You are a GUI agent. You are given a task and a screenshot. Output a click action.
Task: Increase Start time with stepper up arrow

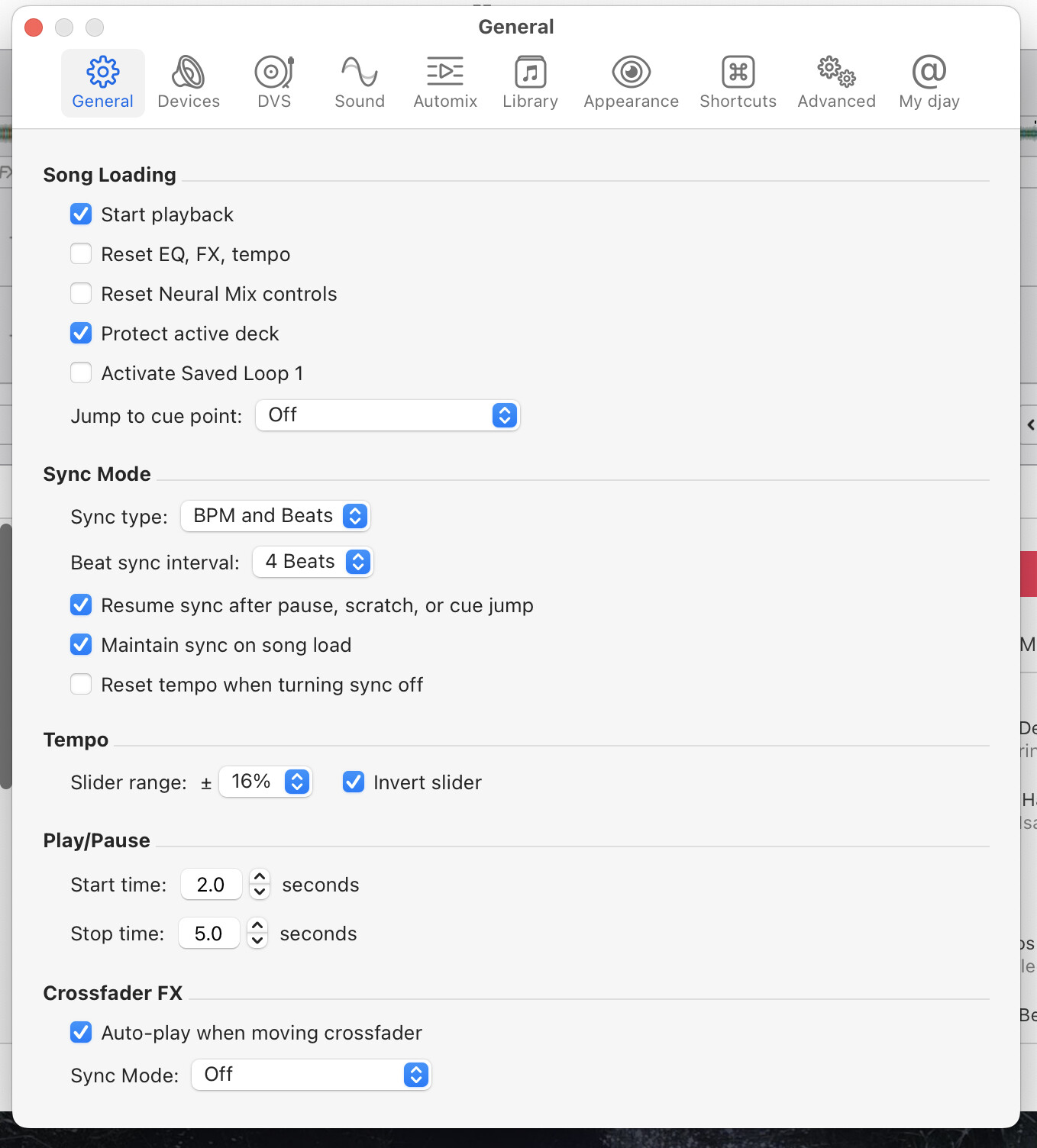(x=260, y=877)
